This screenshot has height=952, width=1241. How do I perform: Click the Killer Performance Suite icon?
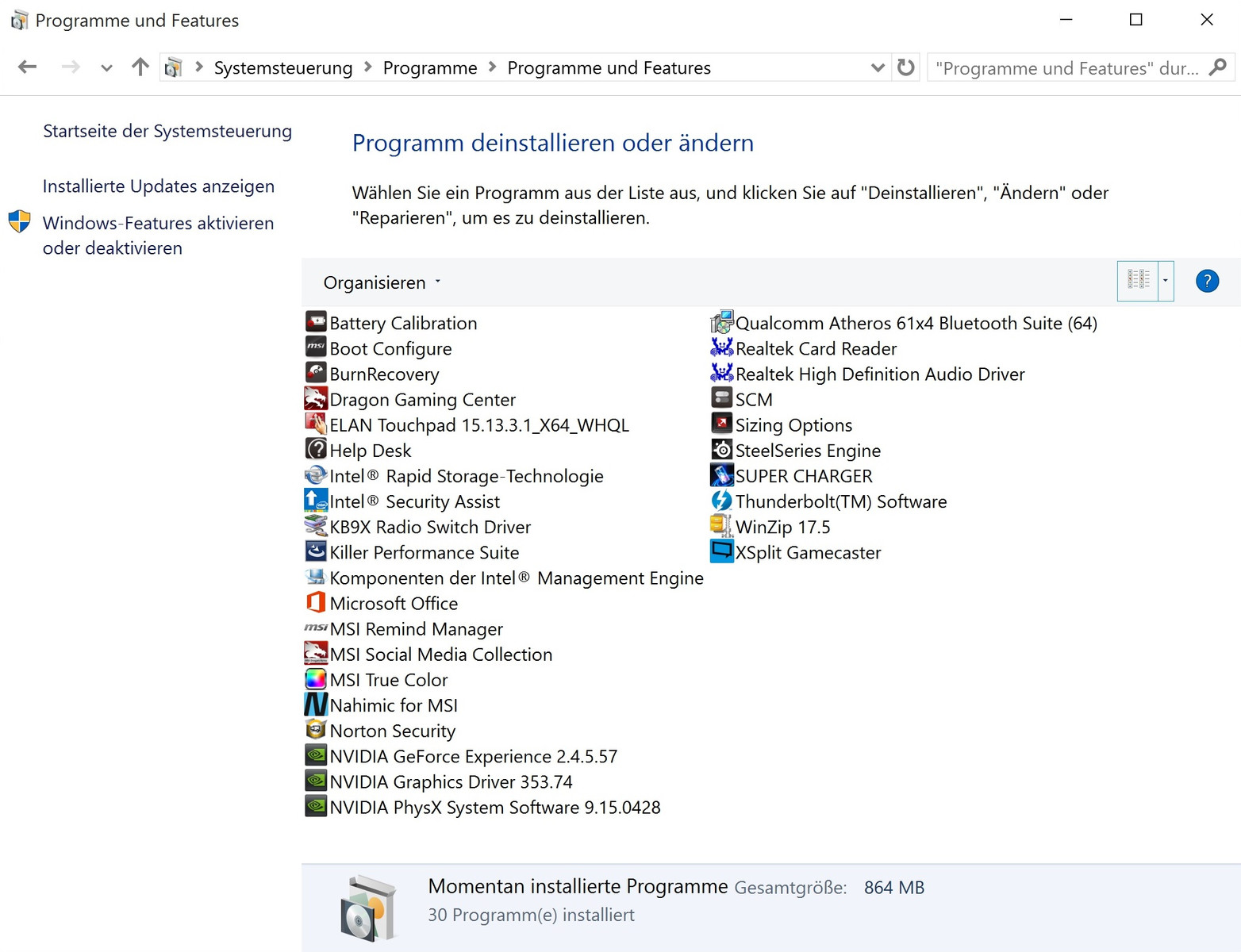click(x=316, y=551)
